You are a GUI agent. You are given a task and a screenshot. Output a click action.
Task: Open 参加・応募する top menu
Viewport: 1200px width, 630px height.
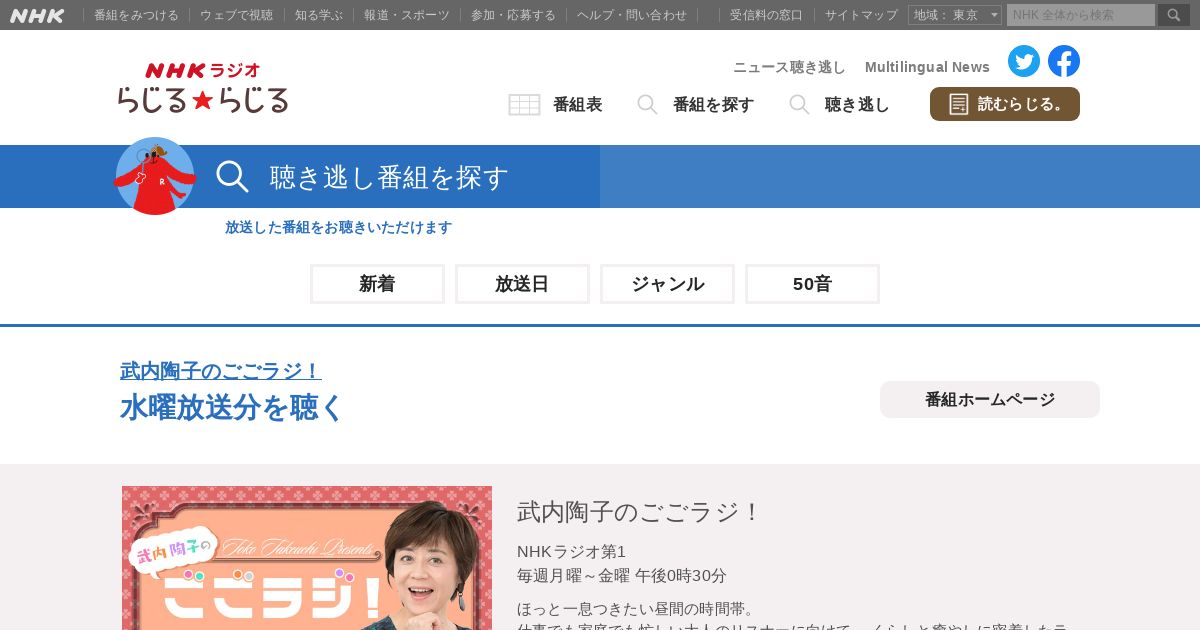[x=513, y=15]
